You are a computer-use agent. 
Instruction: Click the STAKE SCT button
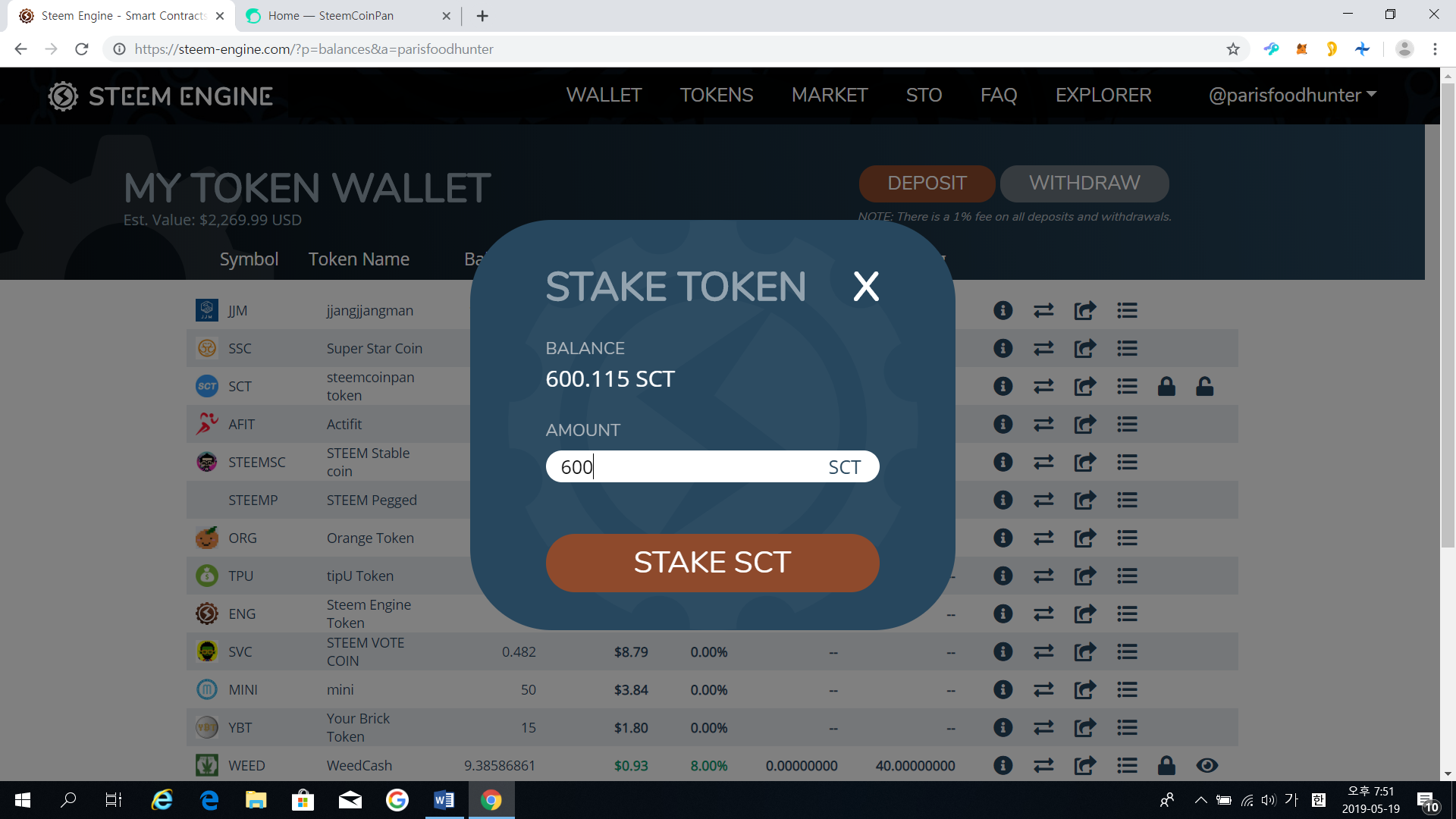click(712, 563)
